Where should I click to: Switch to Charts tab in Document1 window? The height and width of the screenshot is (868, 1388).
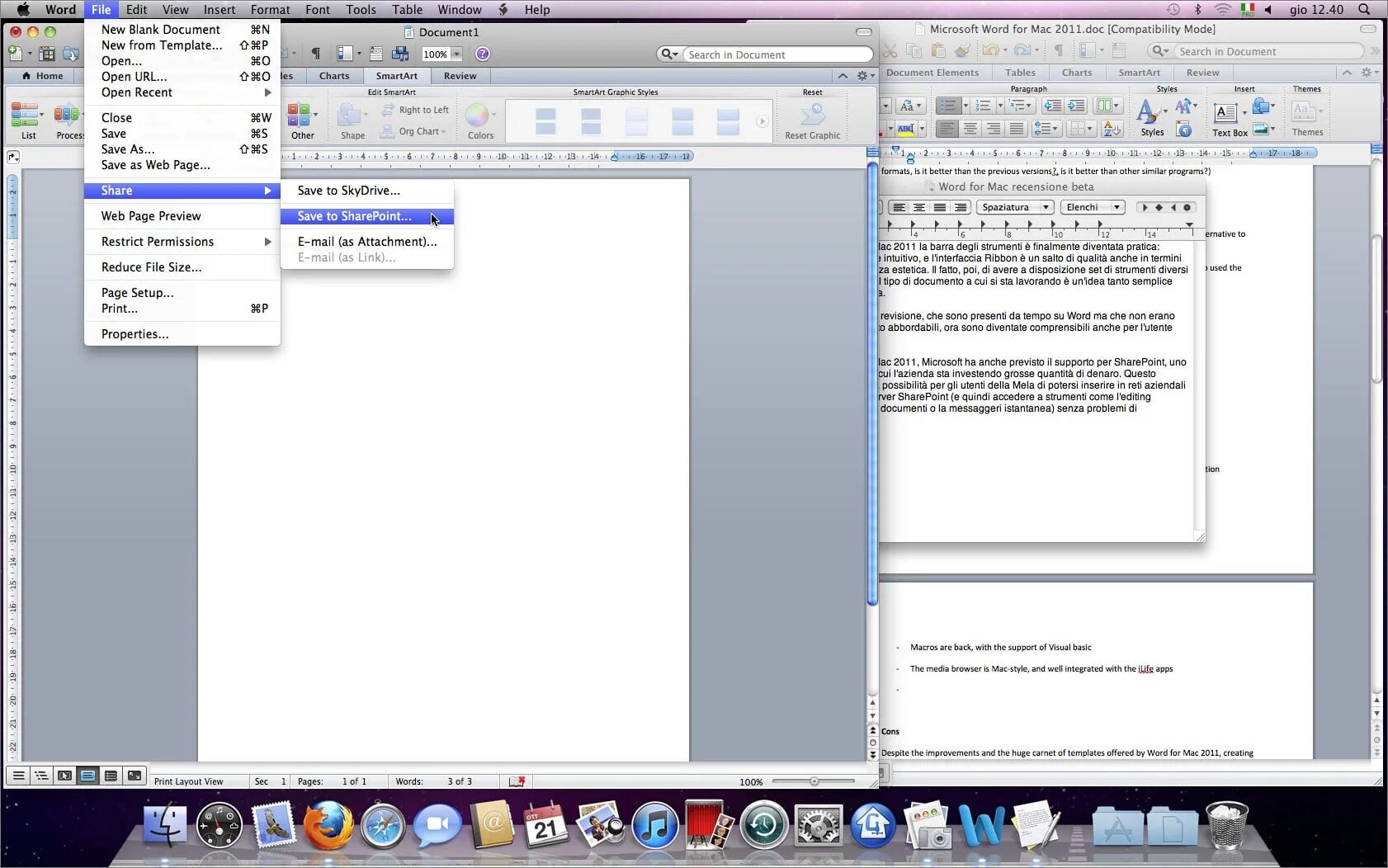pos(334,76)
